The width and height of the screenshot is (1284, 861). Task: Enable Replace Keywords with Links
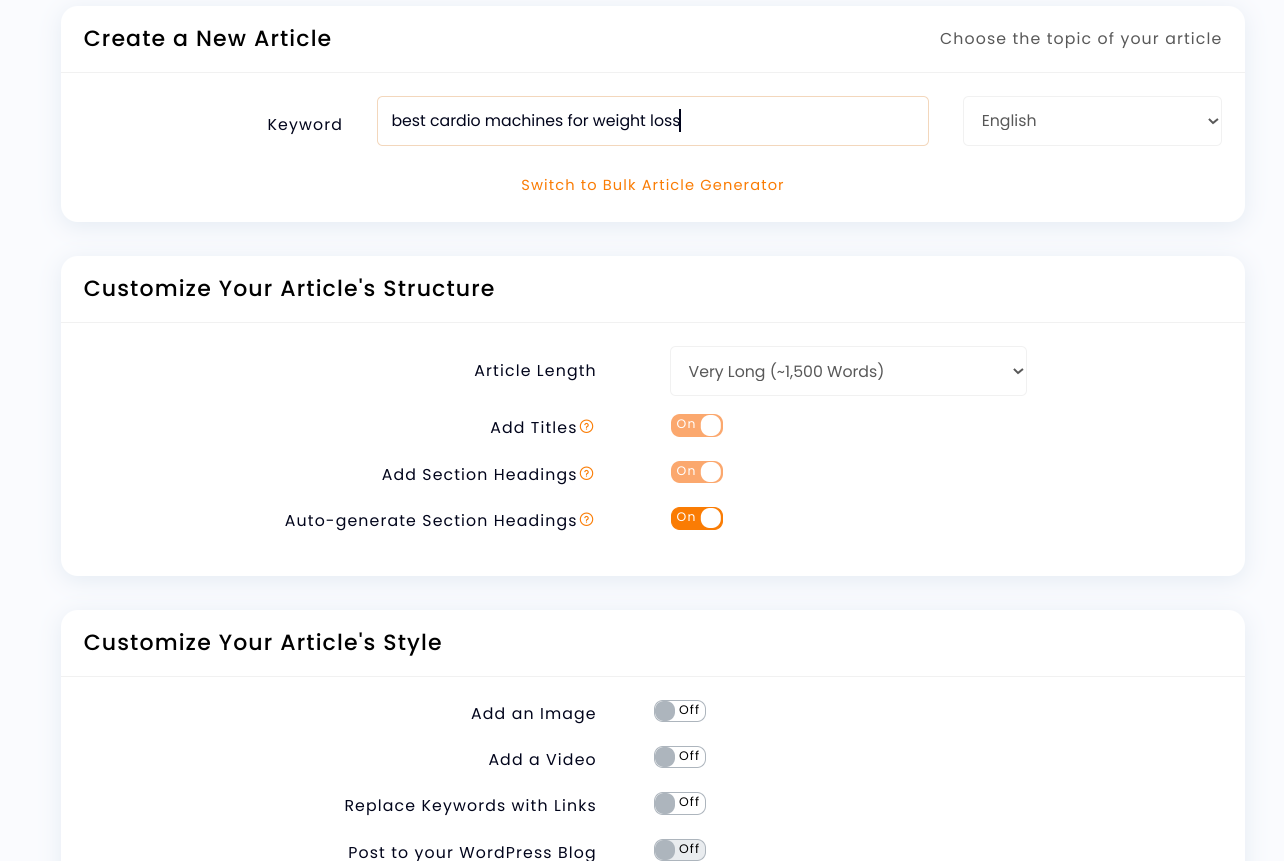pos(680,803)
